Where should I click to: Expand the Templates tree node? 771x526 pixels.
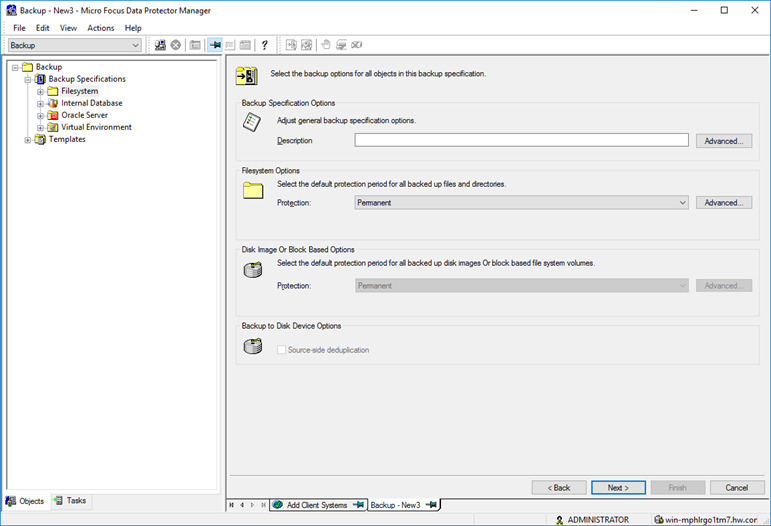(x=28, y=140)
